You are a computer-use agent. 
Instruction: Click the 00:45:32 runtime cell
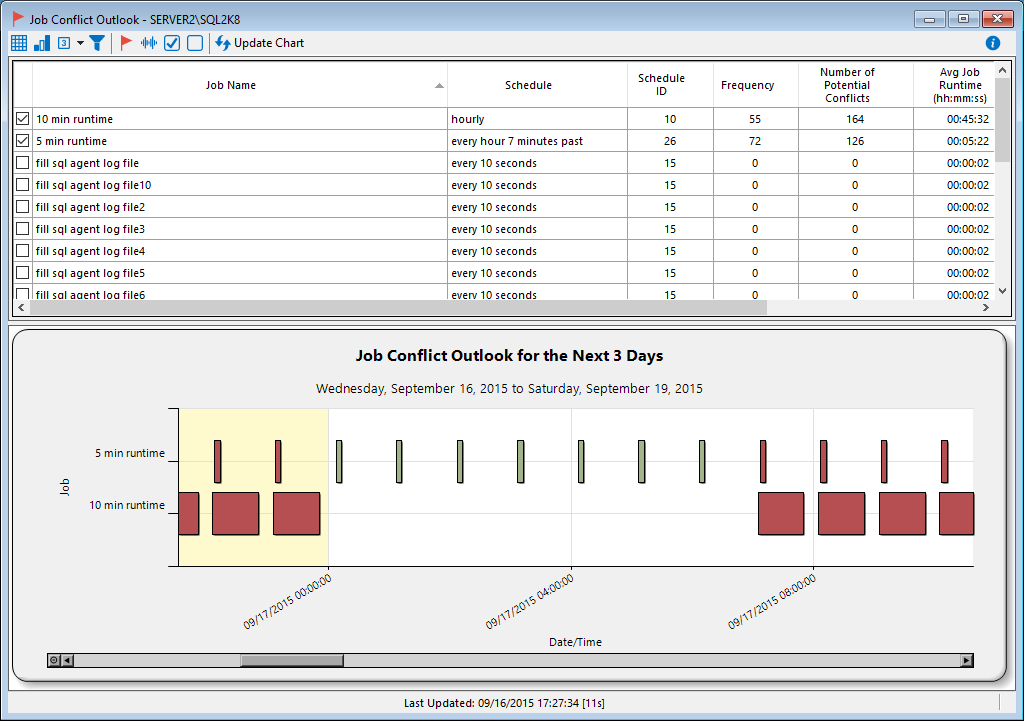point(953,119)
